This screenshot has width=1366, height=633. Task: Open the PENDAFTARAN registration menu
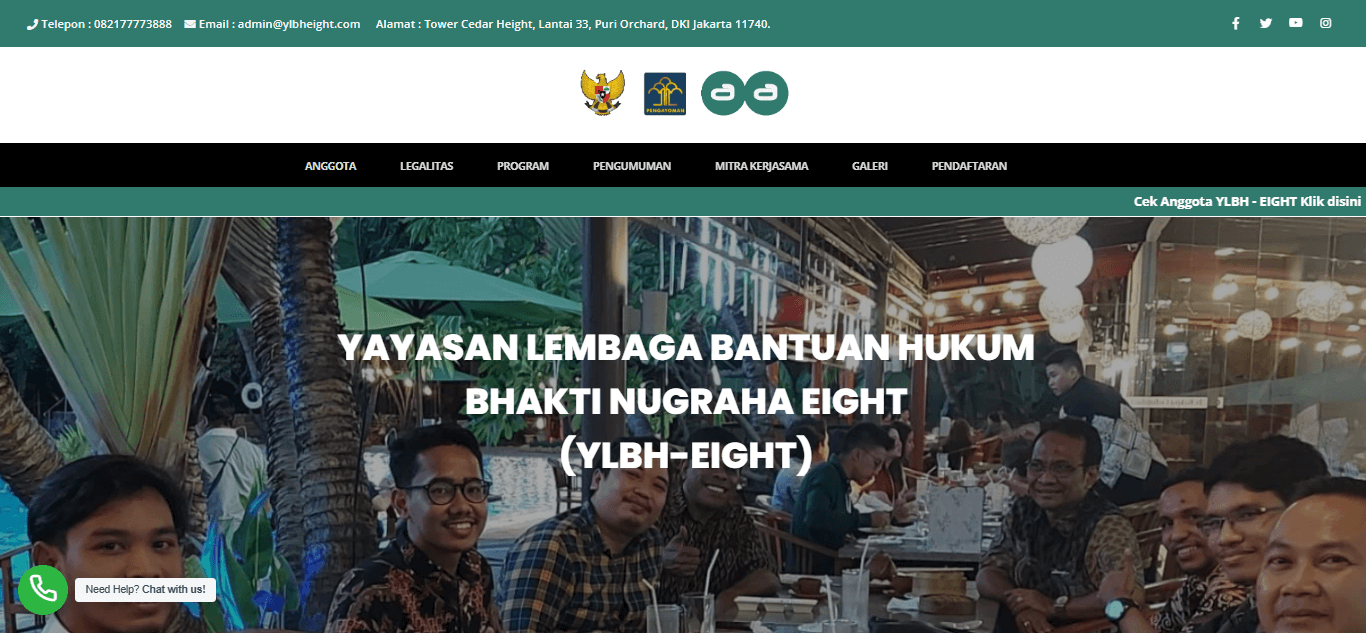click(969, 166)
